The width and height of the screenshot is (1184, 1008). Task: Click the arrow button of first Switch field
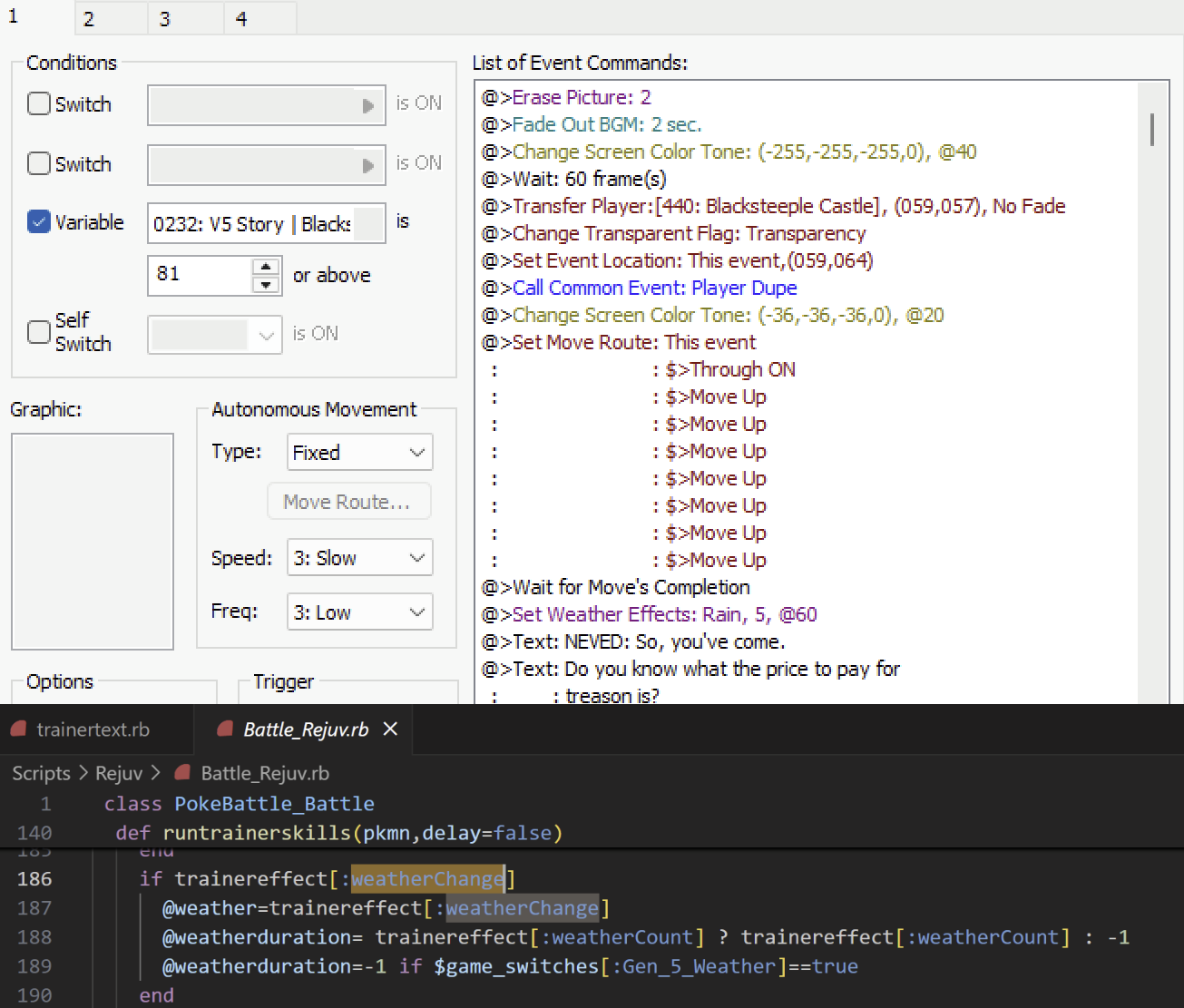(367, 105)
